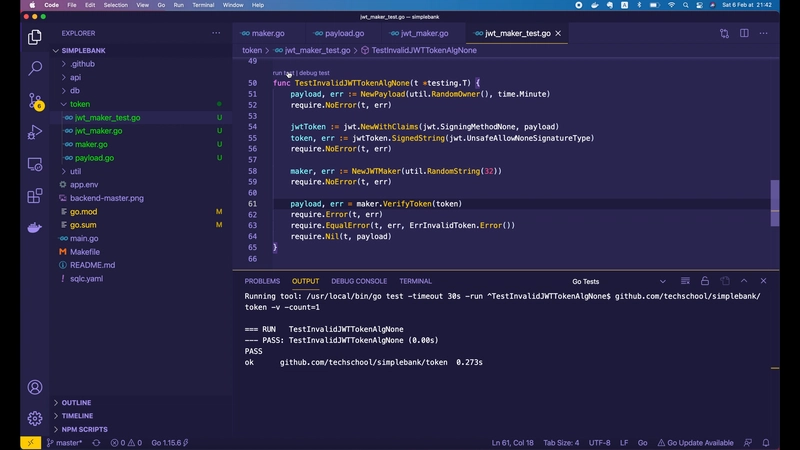Switch to the TERMINAL panel tab

coord(415,281)
